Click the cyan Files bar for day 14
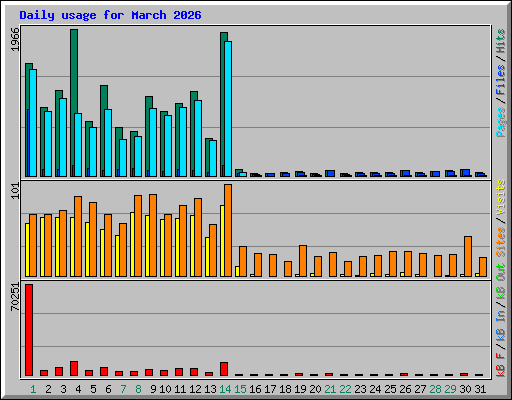The width and height of the screenshot is (512, 400). 228,109
